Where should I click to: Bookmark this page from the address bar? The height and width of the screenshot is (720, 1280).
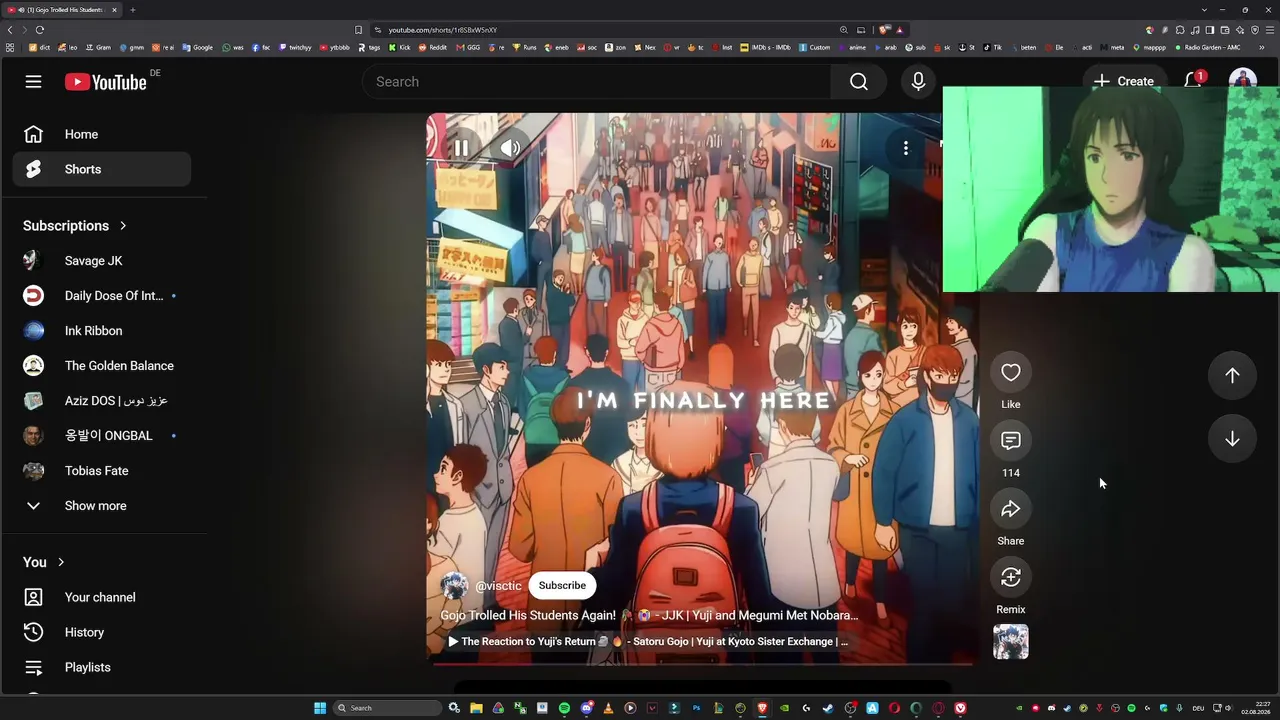pyautogui.click(x=358, y=30)
